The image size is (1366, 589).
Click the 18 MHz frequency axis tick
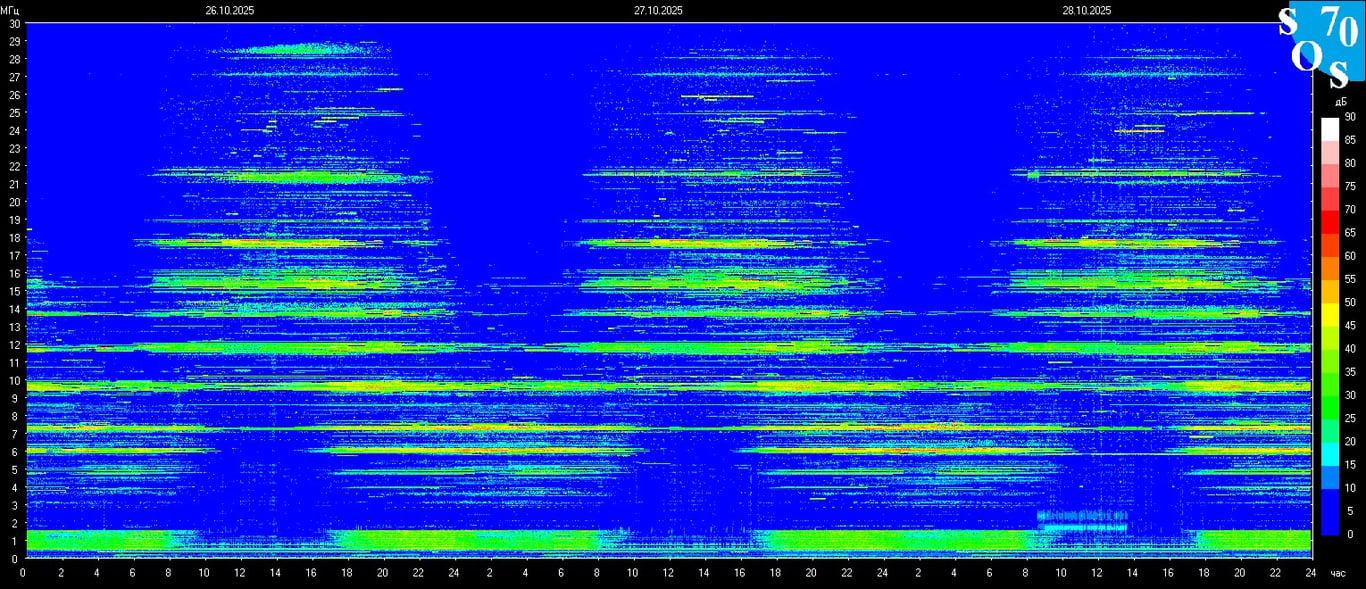click(x=14, y=237)
